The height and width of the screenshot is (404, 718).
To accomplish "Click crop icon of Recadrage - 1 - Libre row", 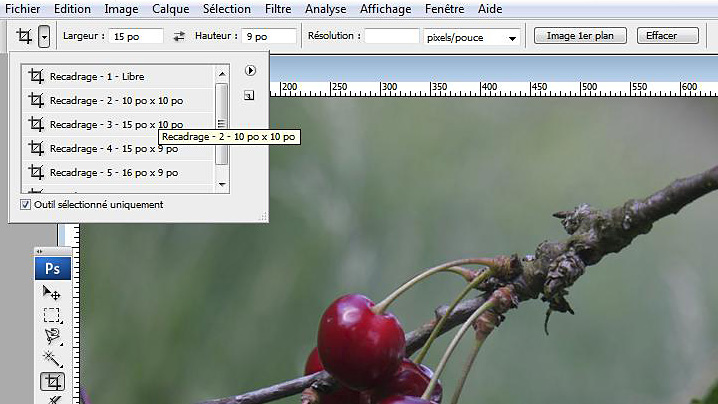I will (x=36, y=76).
